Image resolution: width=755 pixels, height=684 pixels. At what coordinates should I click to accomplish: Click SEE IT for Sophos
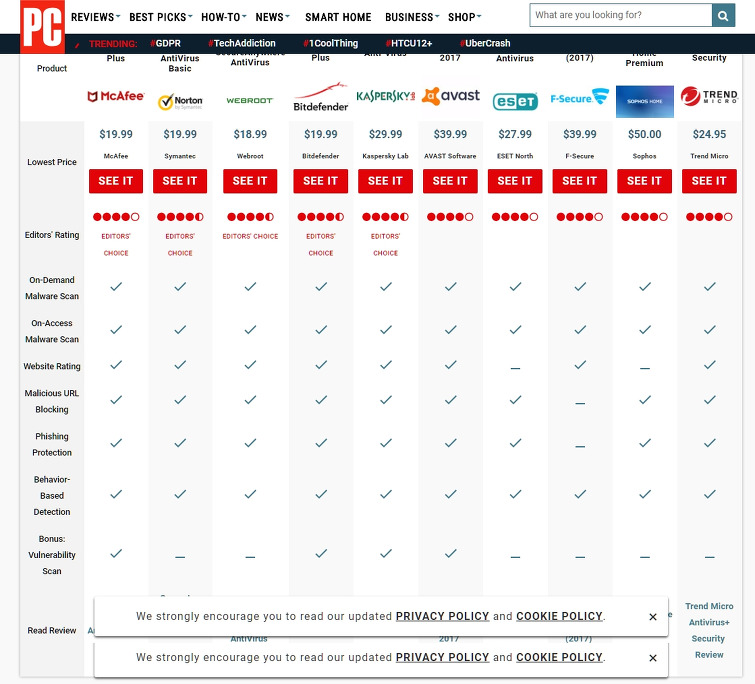[x=644, y=181]
